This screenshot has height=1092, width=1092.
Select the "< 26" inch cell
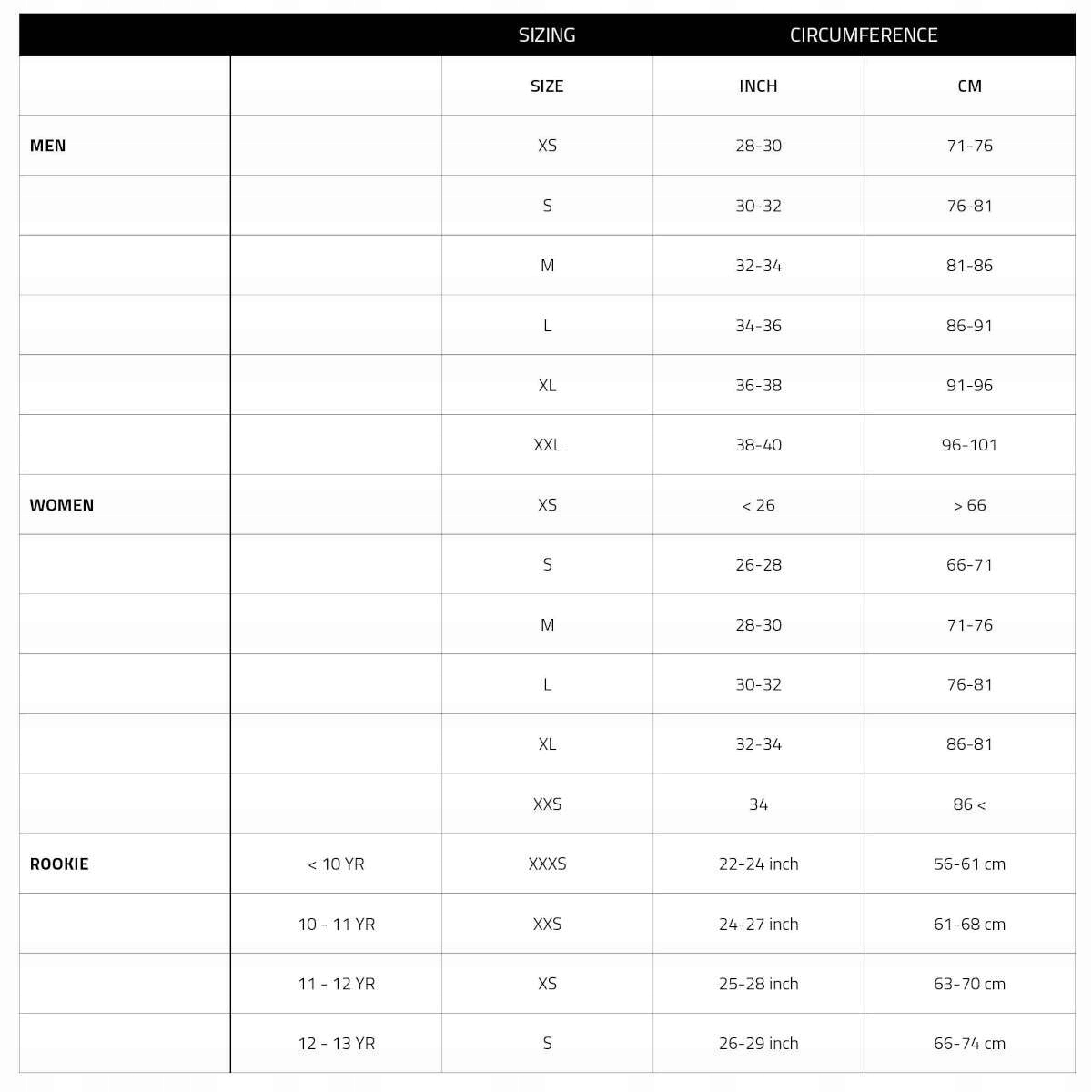point(758,505)
